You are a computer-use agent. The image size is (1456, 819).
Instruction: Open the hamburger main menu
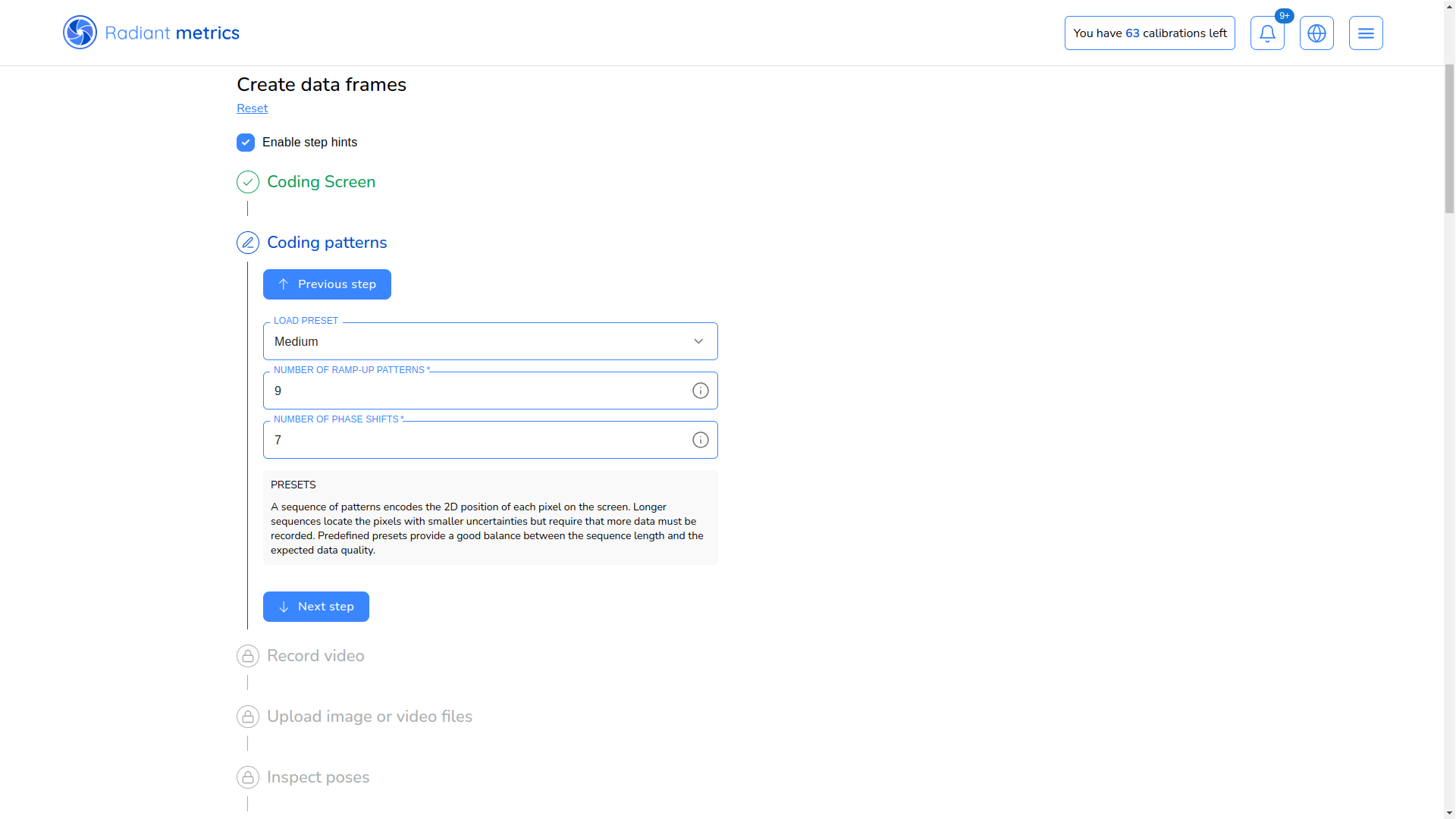point(1366,33)
